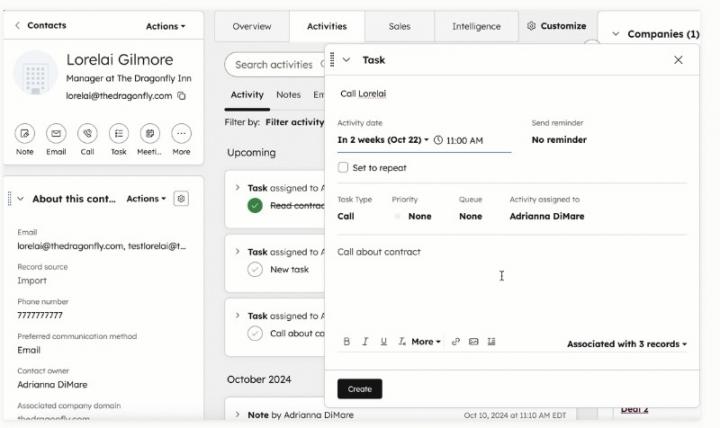Open About this contact Actions dropdown
Image resolution: width=720 pixels, height=428 pixels.
(x=146, y=199)
